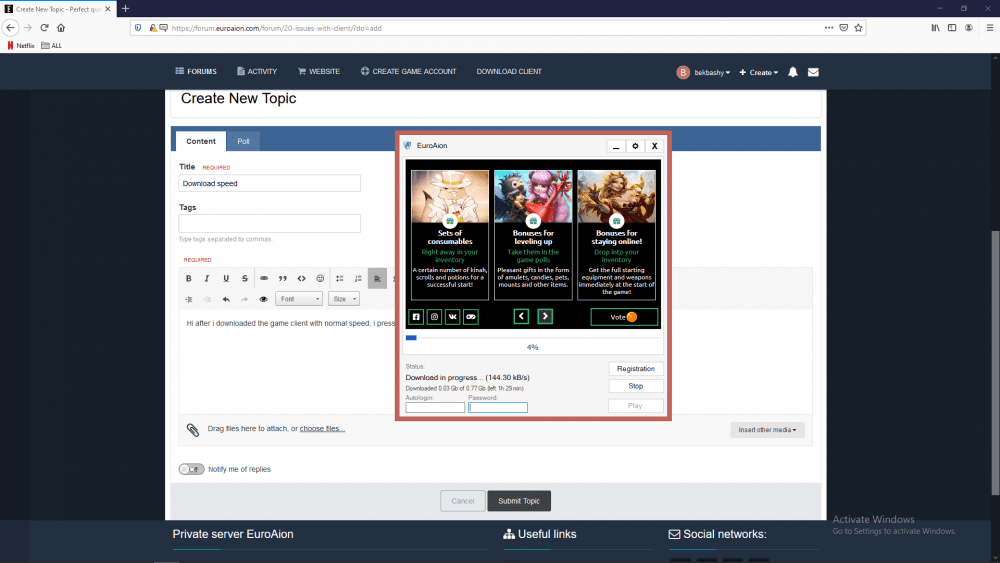This screenshot has height=563, width=1000.
Task: Toggle Notify me of replies
Action: (x=190, y=469)
